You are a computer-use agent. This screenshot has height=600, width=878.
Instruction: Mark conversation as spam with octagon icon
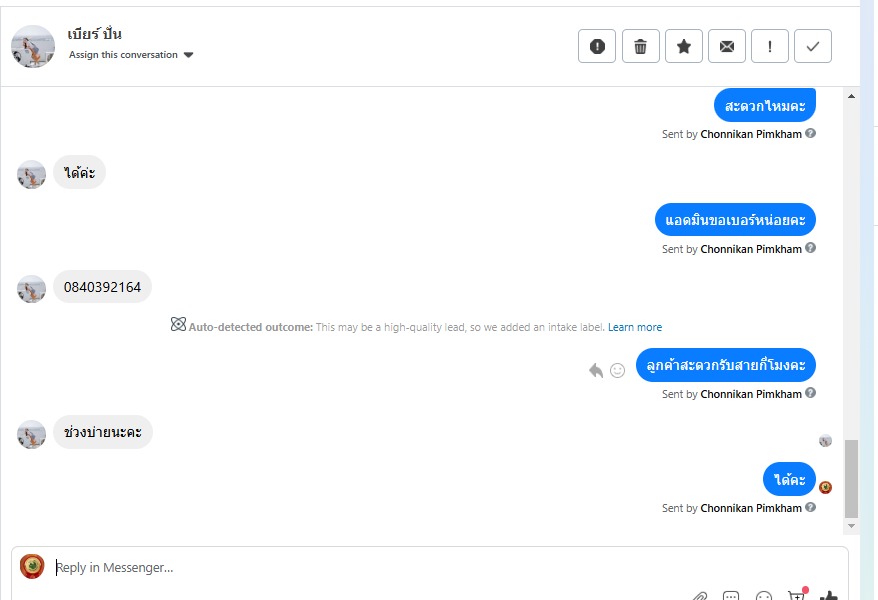pos(597,46)
